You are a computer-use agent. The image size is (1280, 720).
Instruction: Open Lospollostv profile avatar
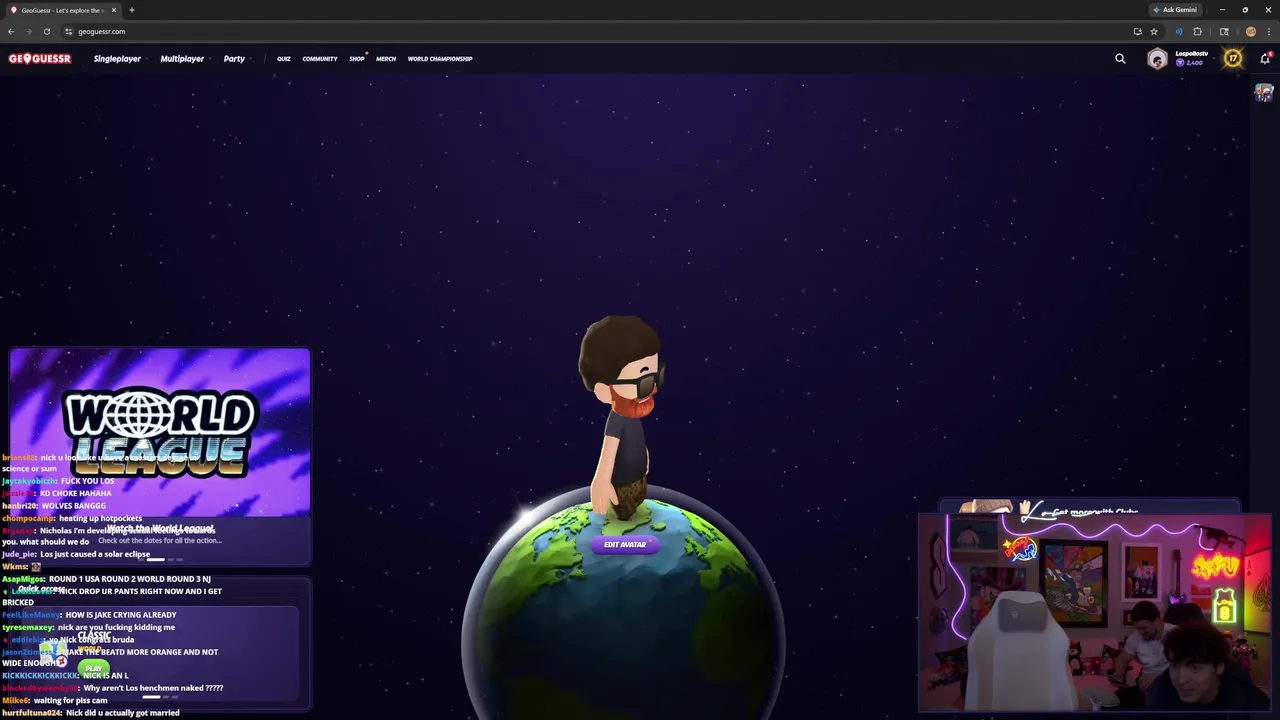click(1157, 59)
